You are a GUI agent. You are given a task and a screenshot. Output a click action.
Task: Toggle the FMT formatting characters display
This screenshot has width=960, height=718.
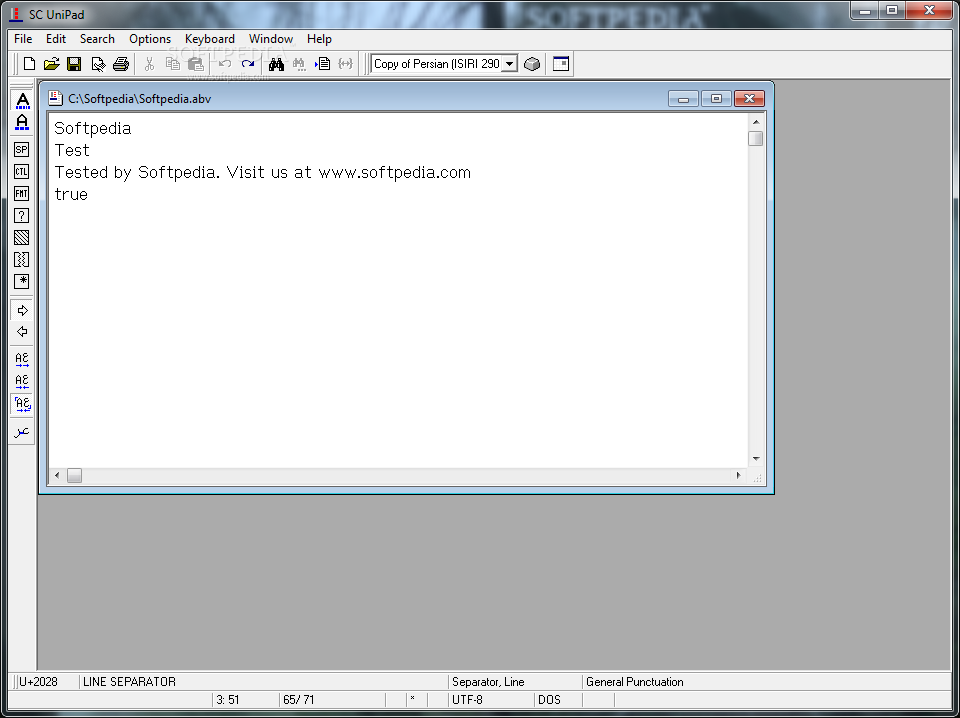click(21, 193)
